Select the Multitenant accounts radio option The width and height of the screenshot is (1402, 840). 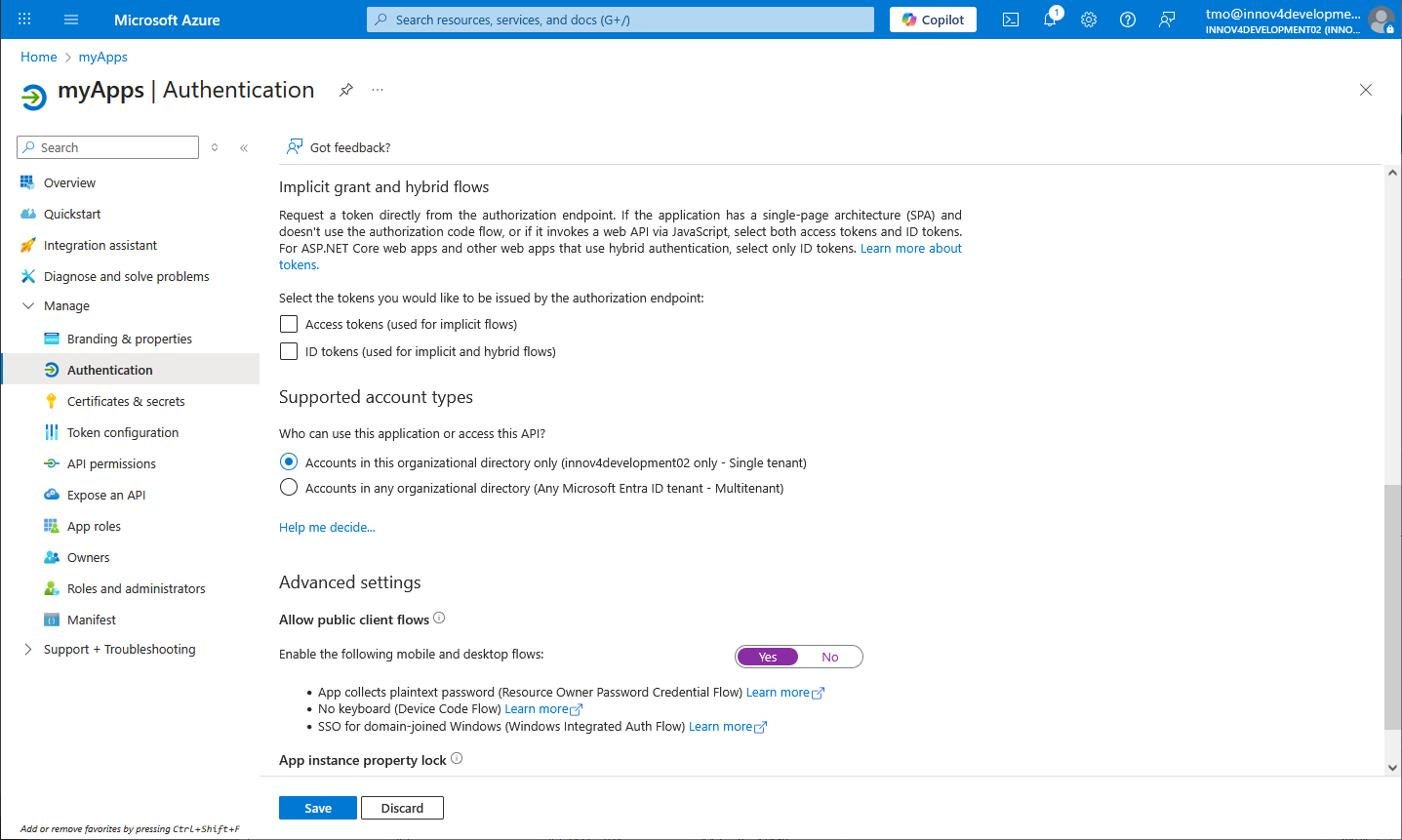tap(289, 488)
